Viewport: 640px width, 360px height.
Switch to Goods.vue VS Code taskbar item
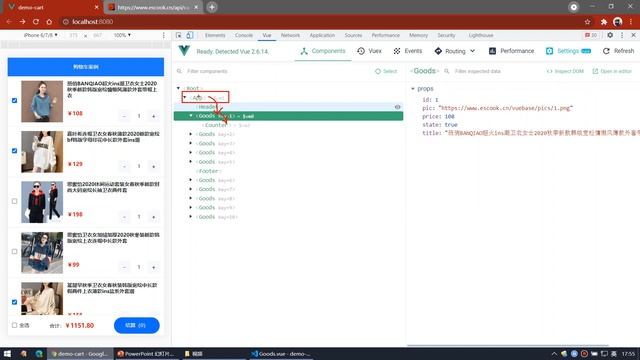coord(280,354)
